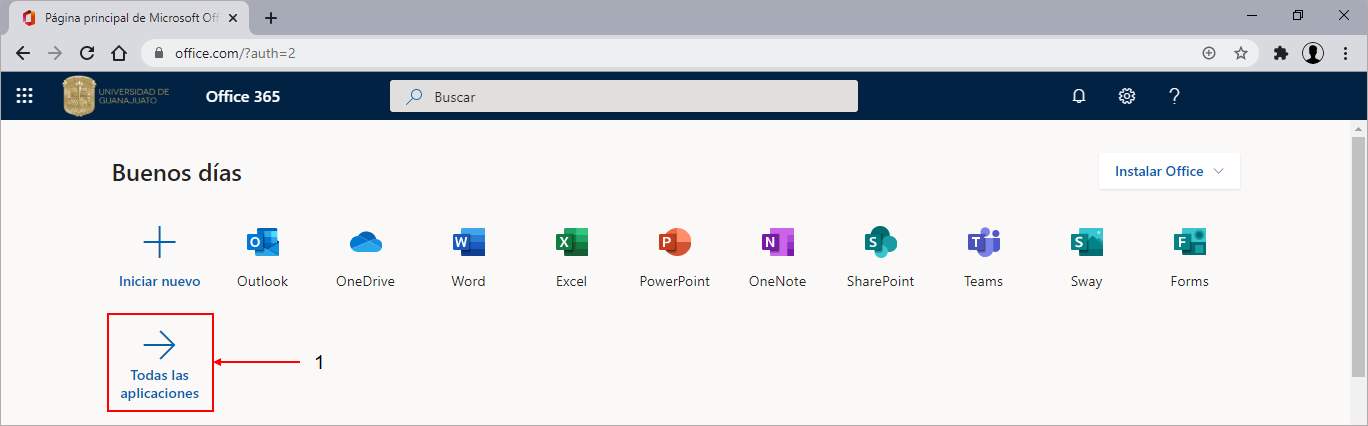Launch OneNote application
The image size is (1368, 426).
(x=777, y=242)
